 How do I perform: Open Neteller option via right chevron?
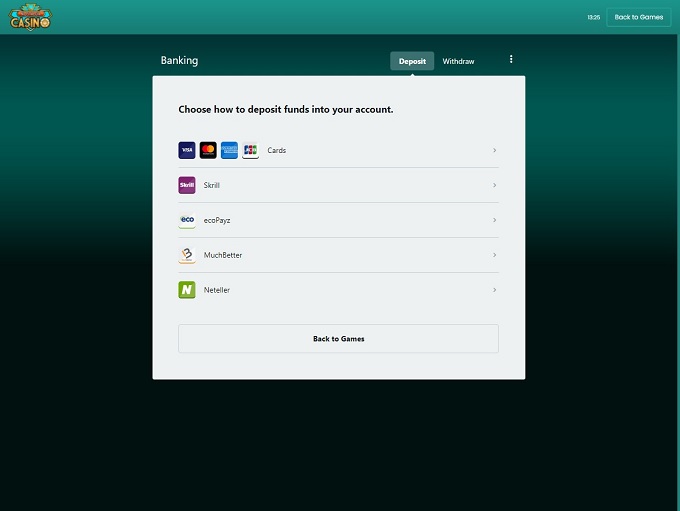point(494,290)
